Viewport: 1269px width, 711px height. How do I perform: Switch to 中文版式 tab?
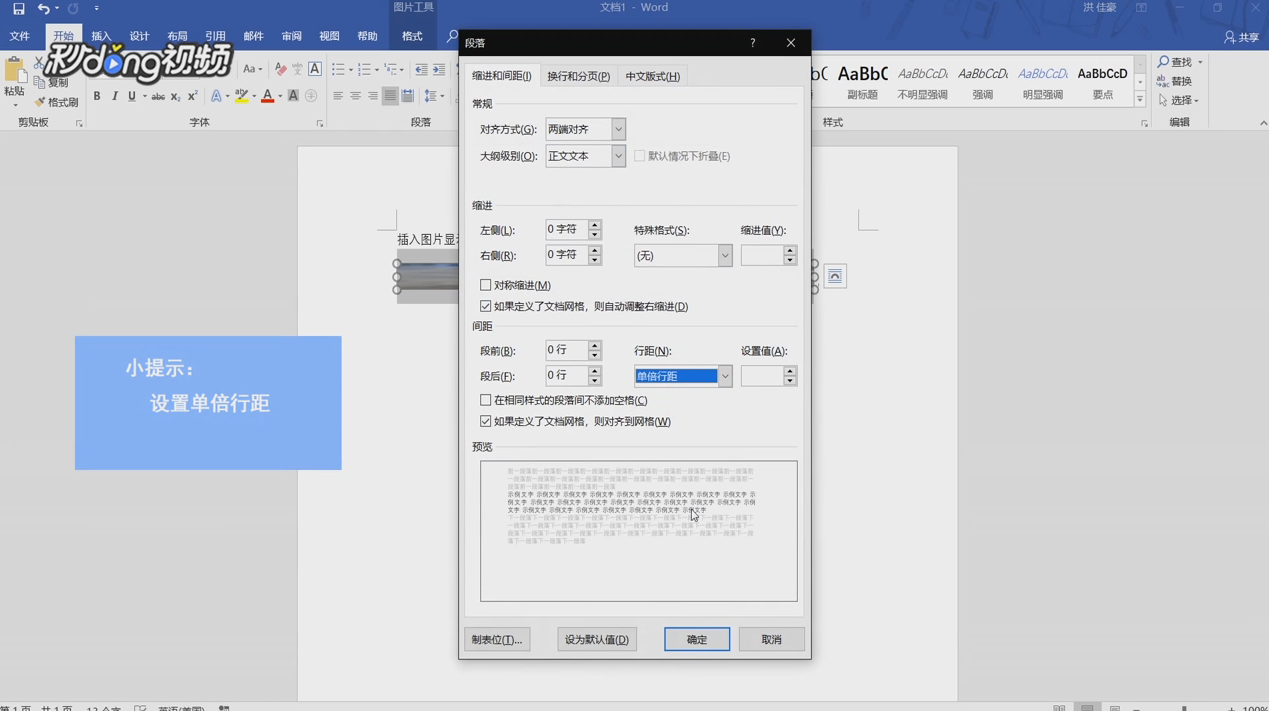coord(652,76)
